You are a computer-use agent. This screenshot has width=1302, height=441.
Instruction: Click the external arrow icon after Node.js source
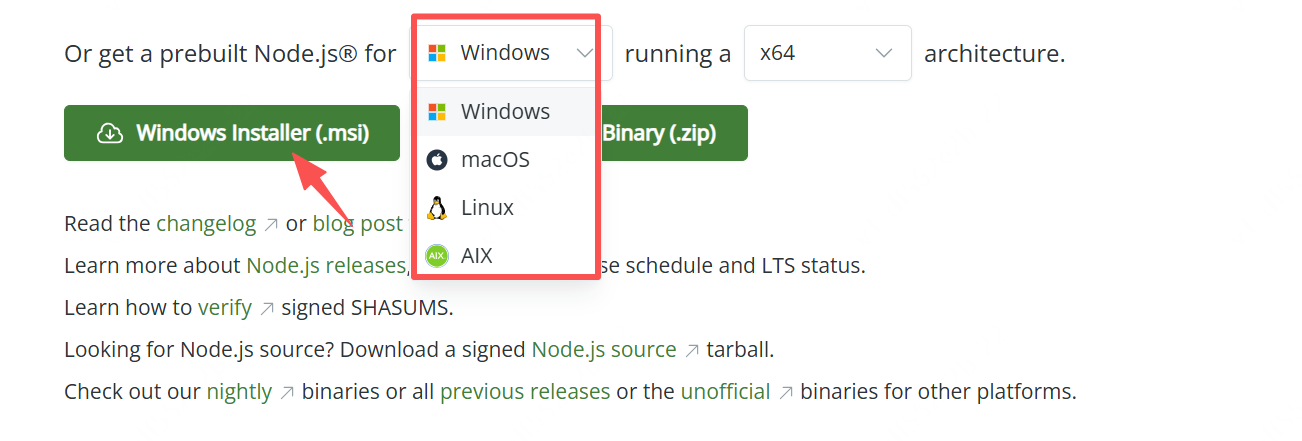coord(692,351)
